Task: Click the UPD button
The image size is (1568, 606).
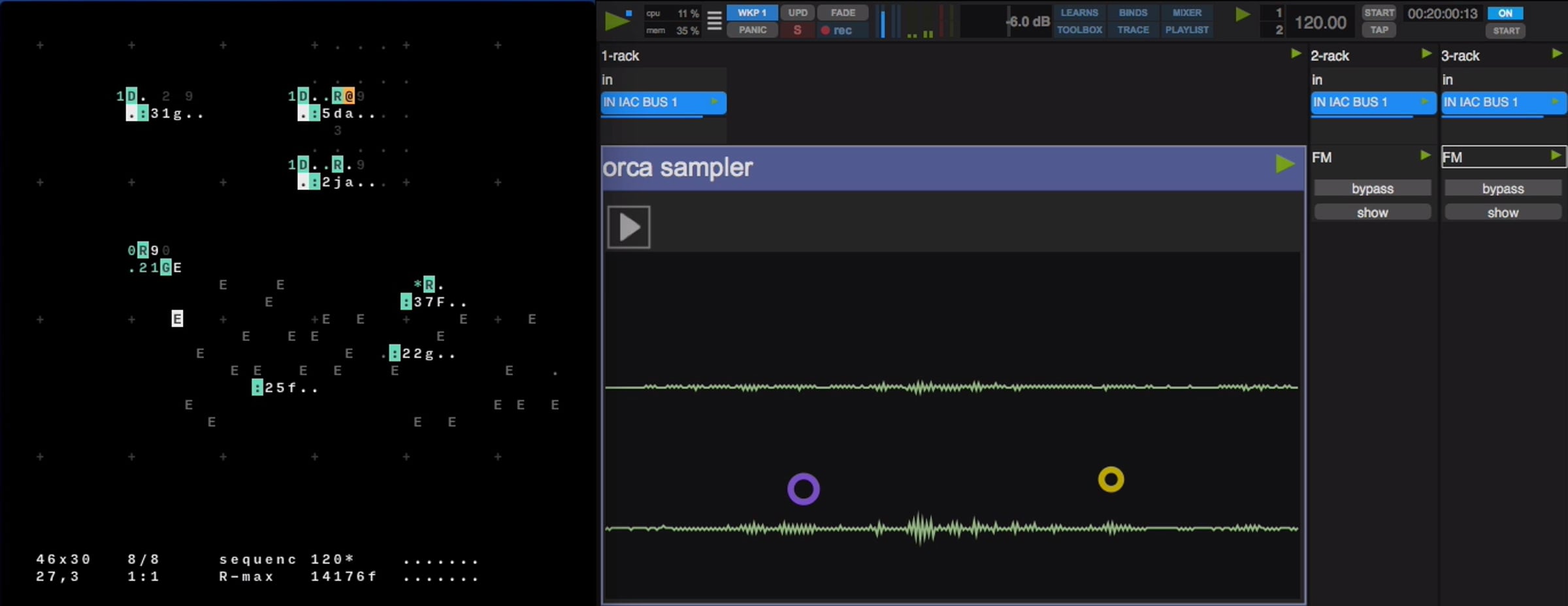Action: [797, 12]
